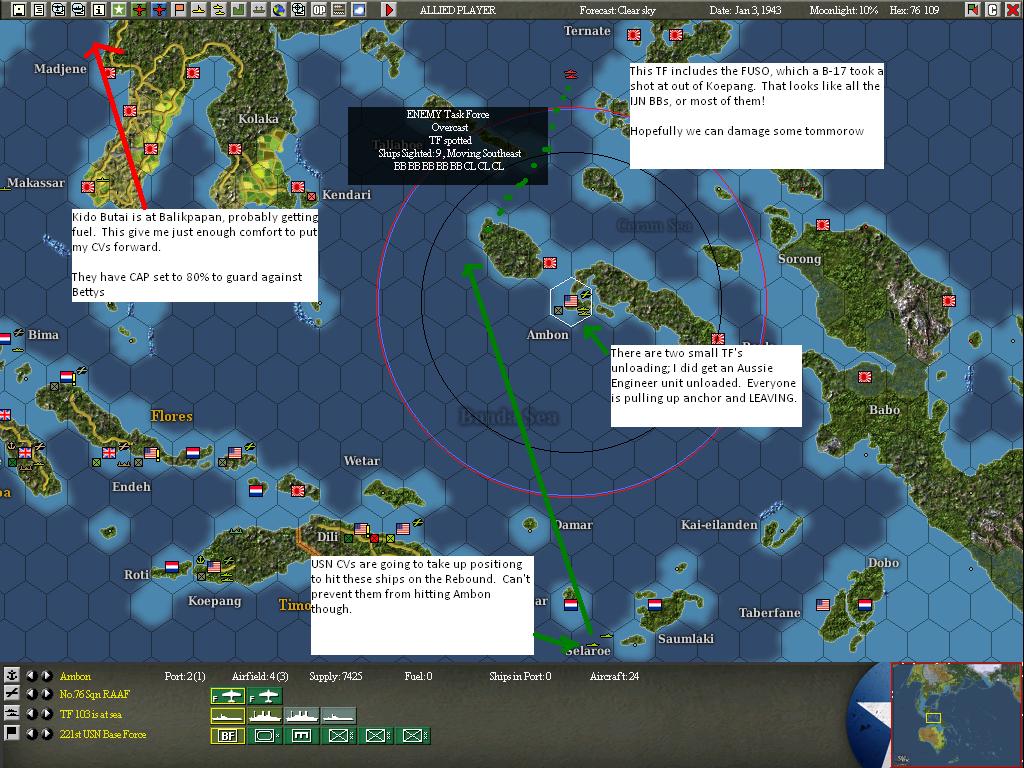Screen dimensions: 1024x768
Task: Click the anchor icon beside Ambon row
Action: [11, 675]
